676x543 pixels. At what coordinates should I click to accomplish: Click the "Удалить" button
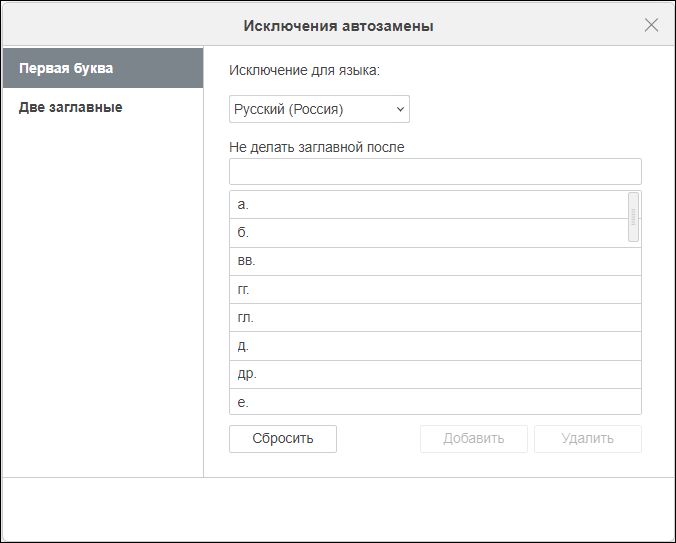[x=588, y=439]
